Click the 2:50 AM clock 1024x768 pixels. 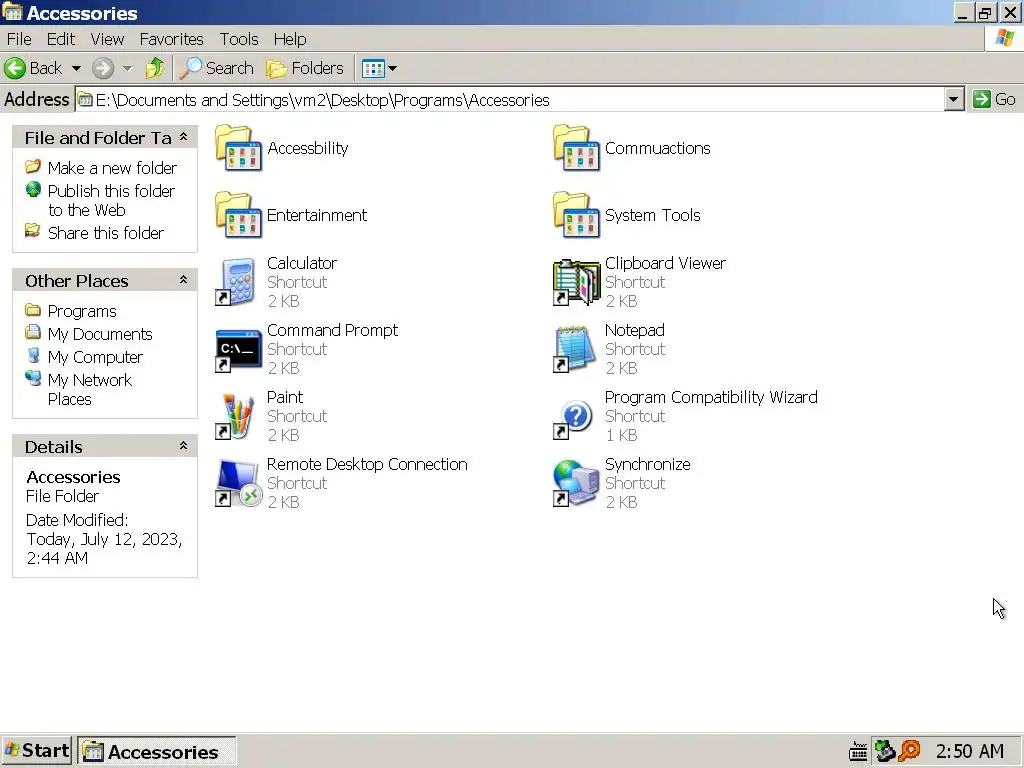point(969,751)
